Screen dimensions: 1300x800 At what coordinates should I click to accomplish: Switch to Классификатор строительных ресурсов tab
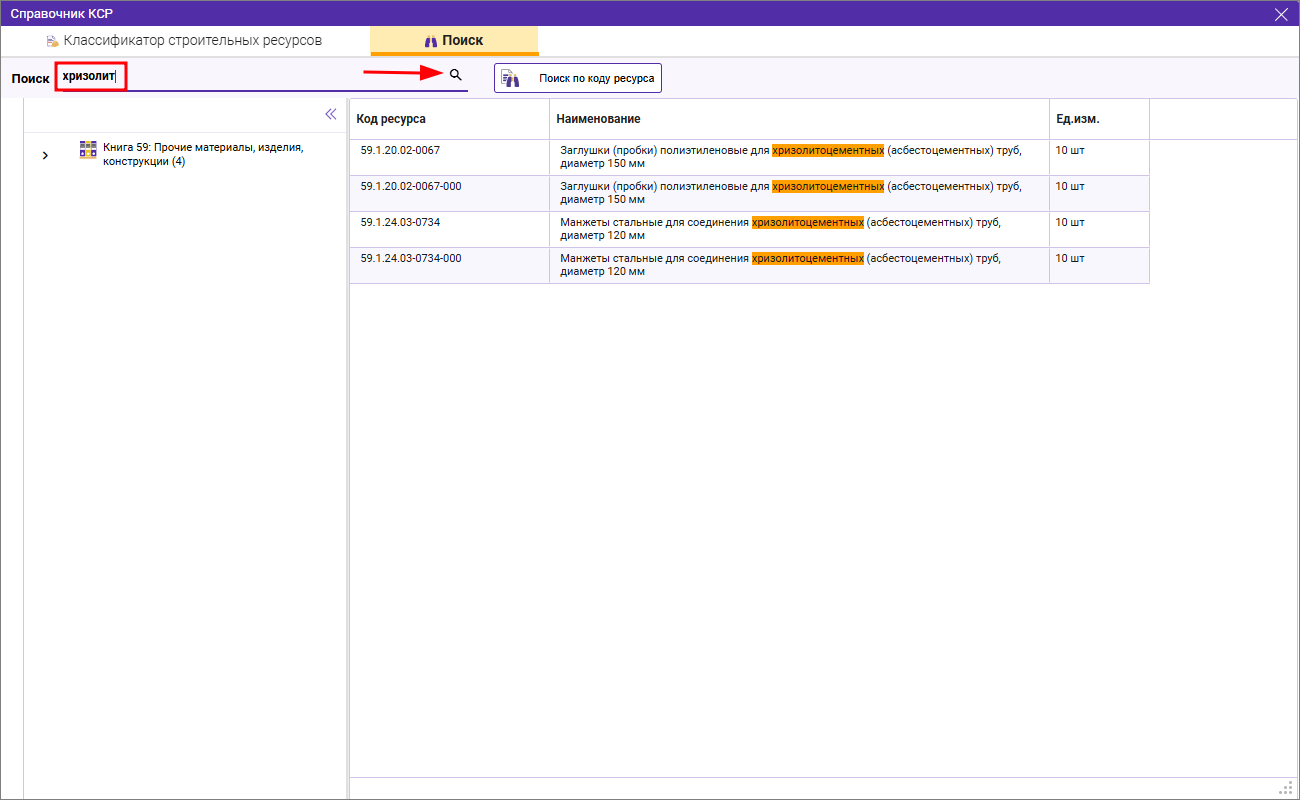coord(192,41)
